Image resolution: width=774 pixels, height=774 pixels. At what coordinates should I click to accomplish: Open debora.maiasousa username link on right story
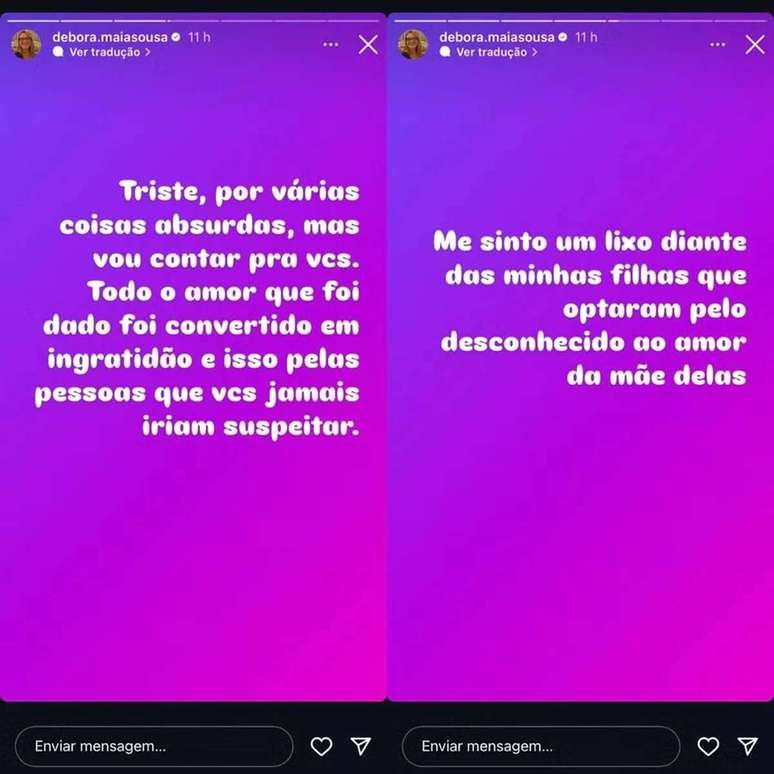point(497,37)
